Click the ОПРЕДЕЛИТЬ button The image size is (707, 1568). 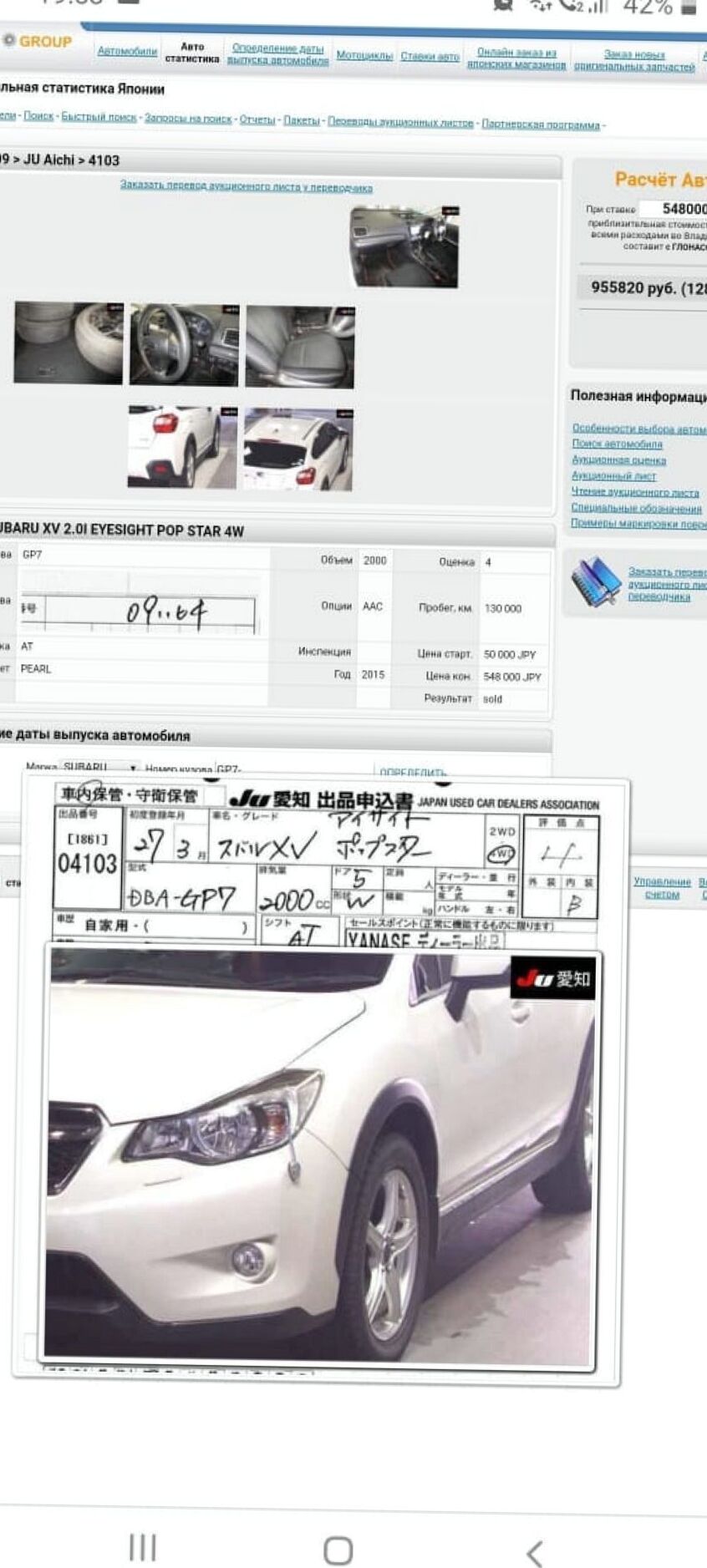coord(413,772)
